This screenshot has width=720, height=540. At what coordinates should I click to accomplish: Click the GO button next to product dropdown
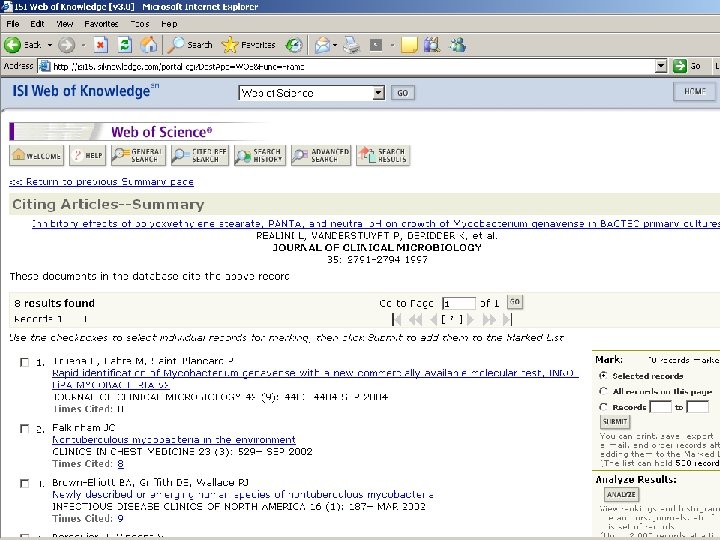coord(403,93)
